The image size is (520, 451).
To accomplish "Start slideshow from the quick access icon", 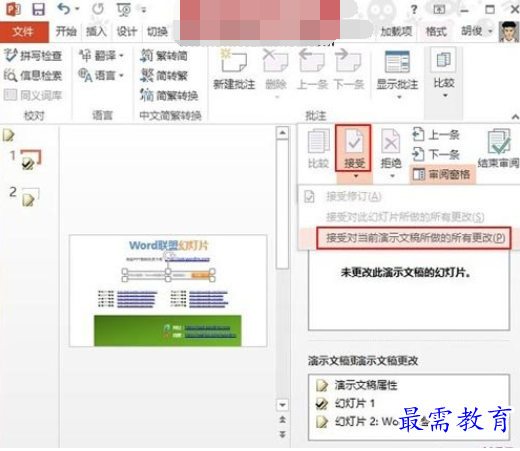I will [x=124, y=9].
